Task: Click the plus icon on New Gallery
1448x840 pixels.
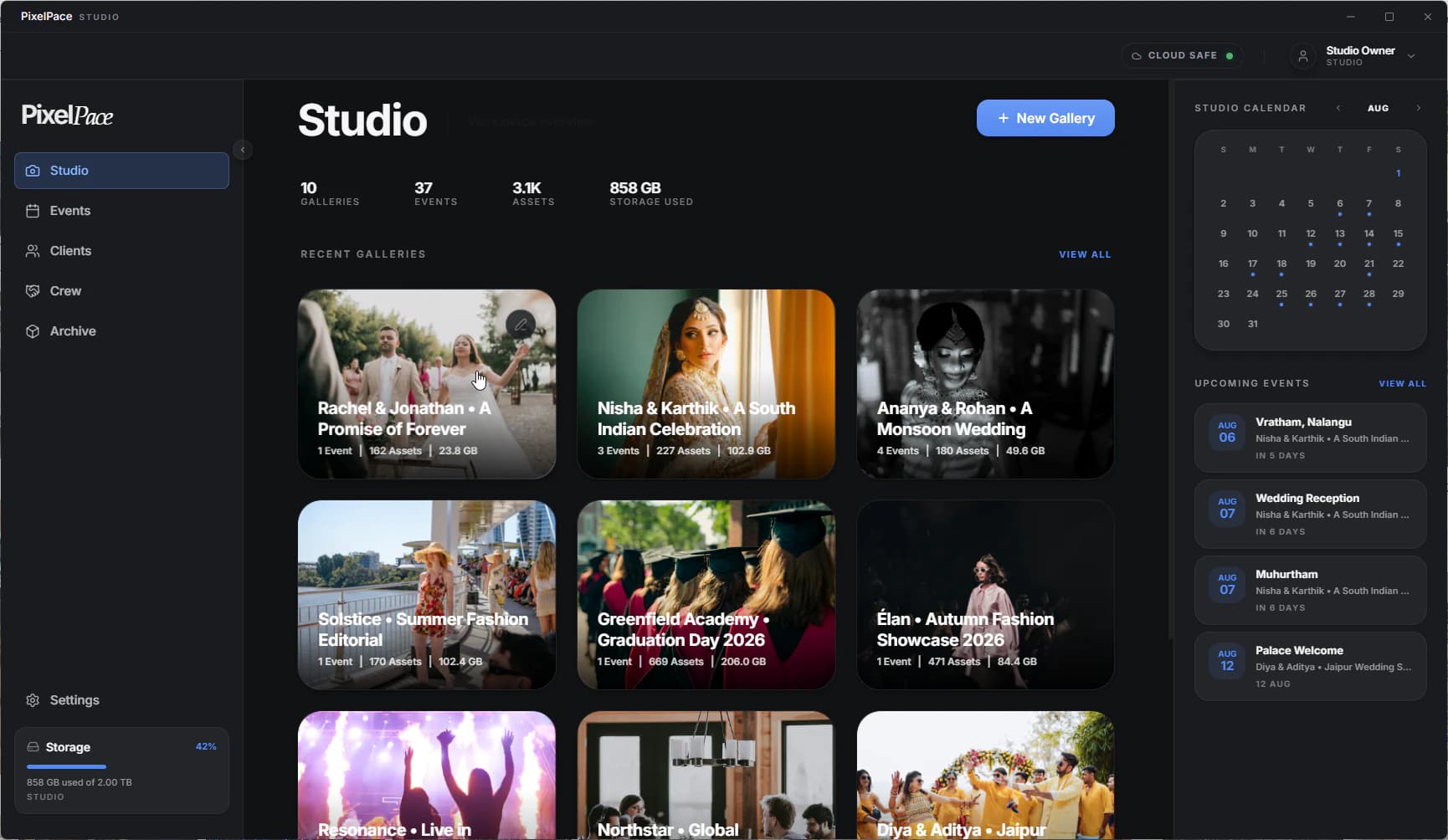Action: (x=1003, y=118)
